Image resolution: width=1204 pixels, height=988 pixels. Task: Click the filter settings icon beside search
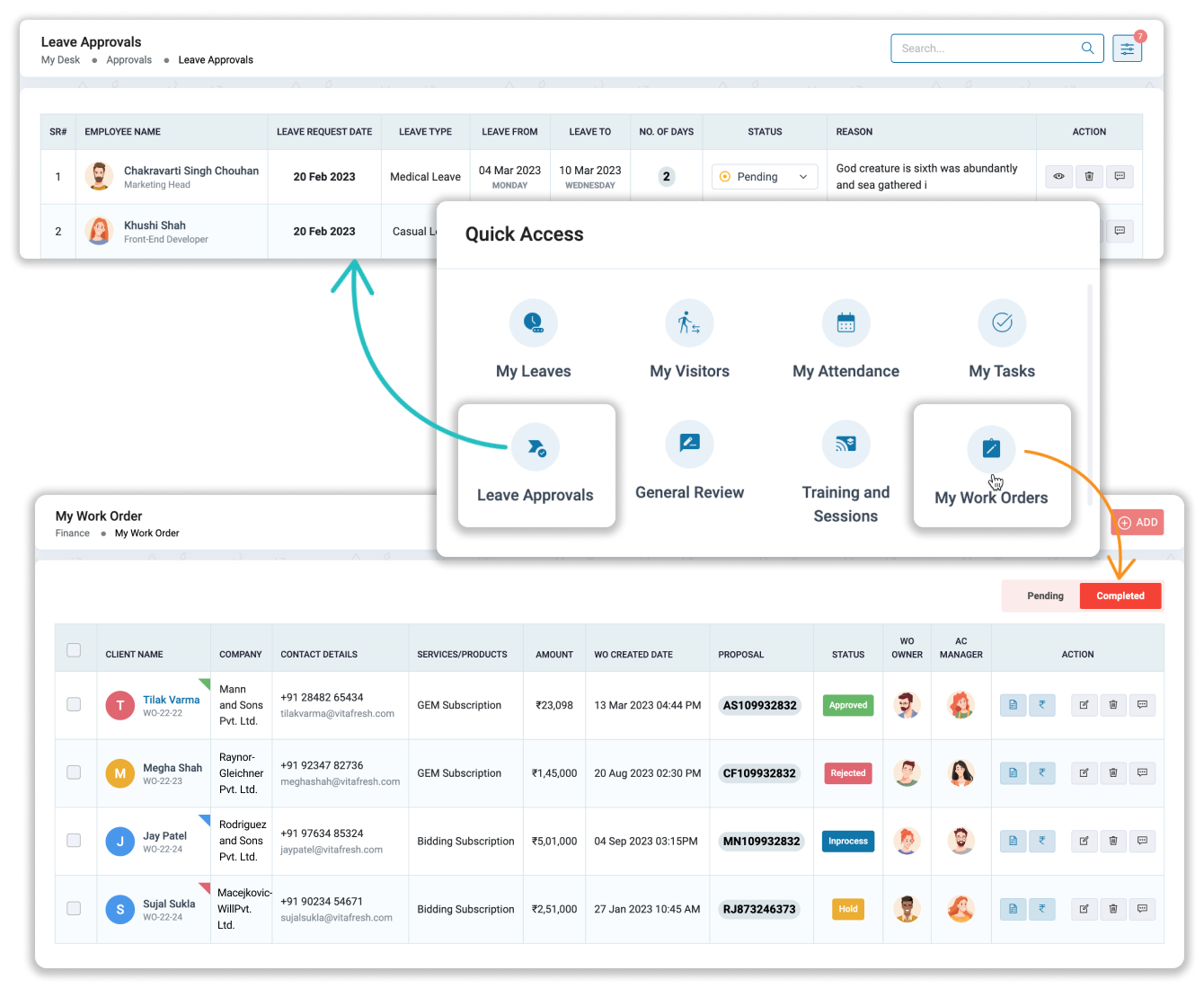point(1127,49)
